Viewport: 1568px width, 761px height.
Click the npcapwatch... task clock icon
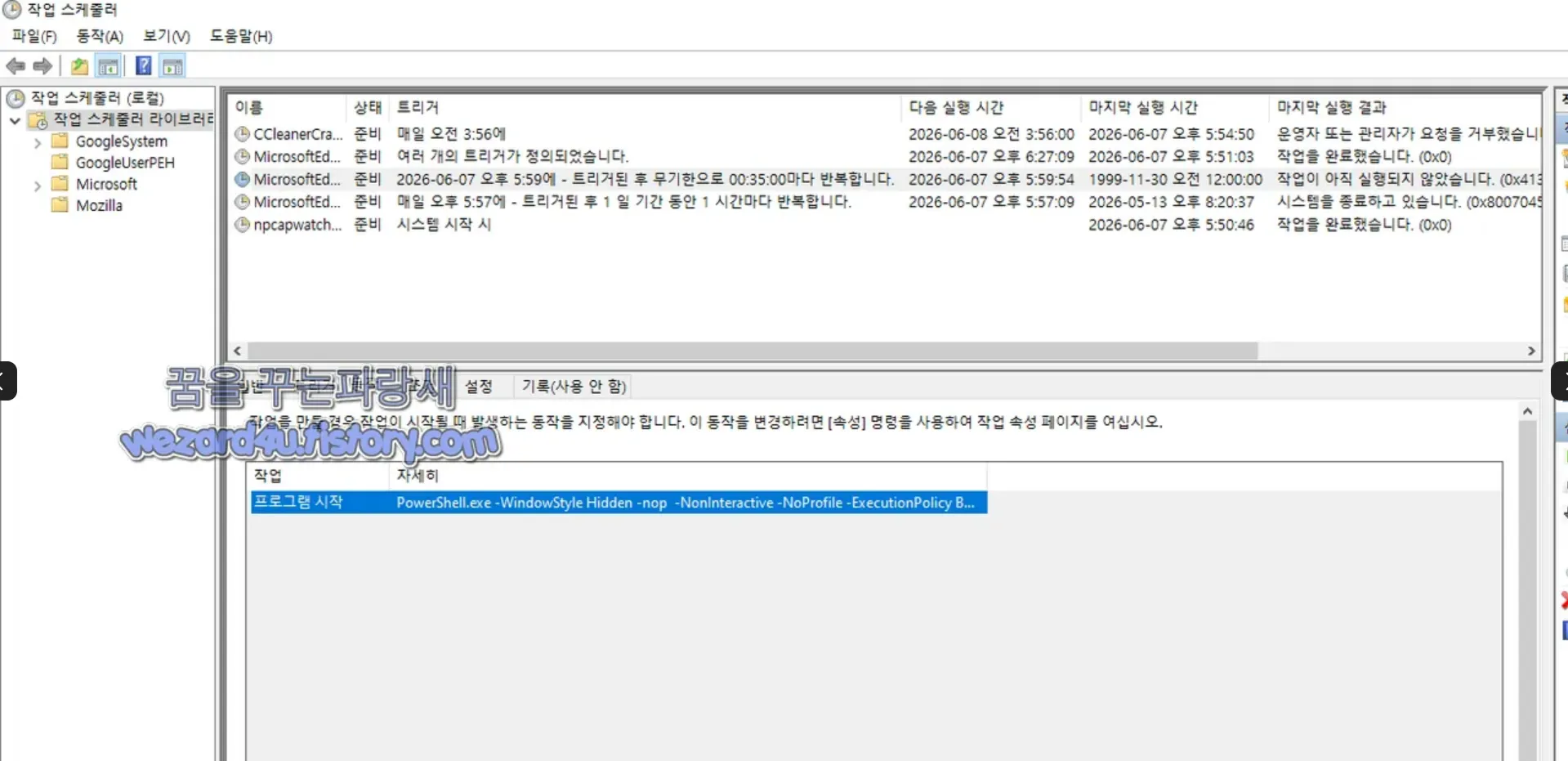click(x=242, y=224)
